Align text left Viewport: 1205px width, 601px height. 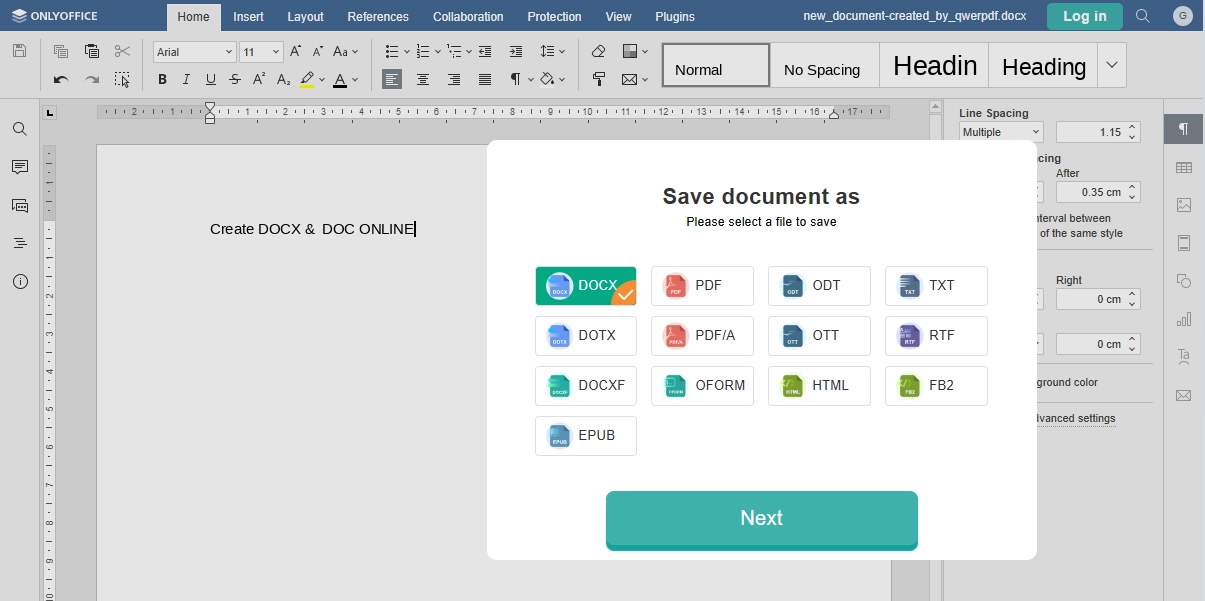click(x=392, y=79)
